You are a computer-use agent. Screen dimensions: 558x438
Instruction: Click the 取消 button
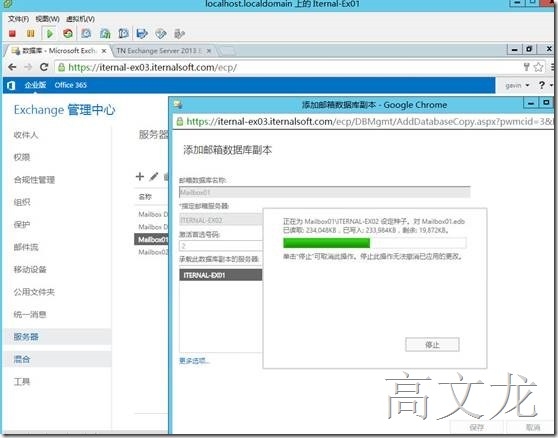pos(532,427)
